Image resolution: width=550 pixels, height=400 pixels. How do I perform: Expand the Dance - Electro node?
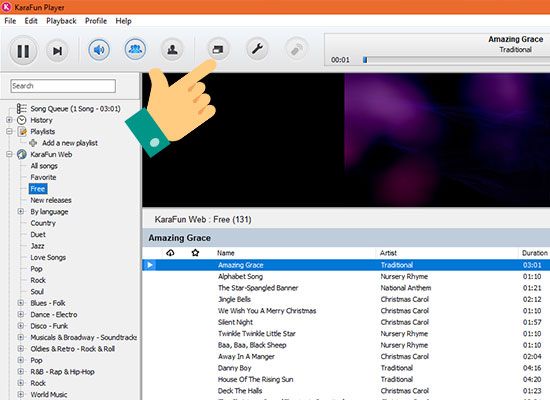point(21,314)
